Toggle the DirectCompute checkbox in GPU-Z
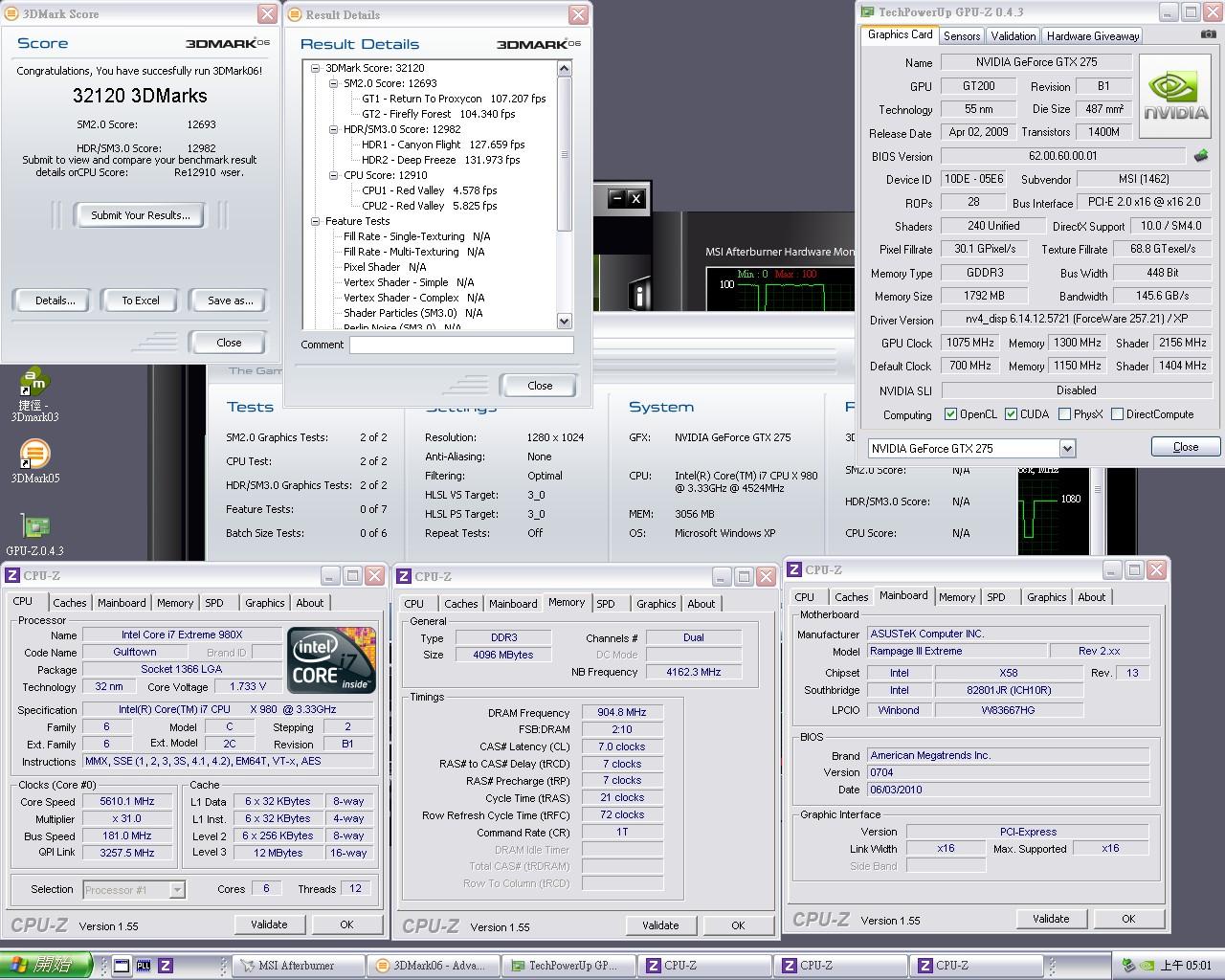 pyautogui.click(x=1116, y=414)
